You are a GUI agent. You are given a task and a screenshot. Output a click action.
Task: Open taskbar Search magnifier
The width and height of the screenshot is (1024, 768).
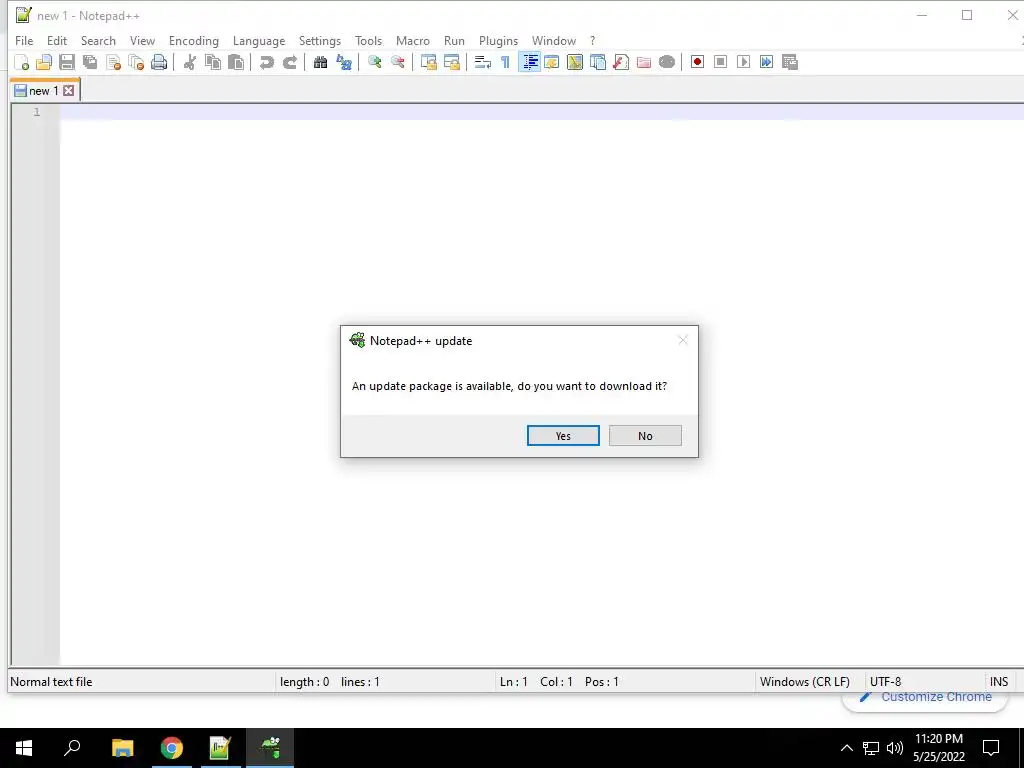click(x=72, y=748)
